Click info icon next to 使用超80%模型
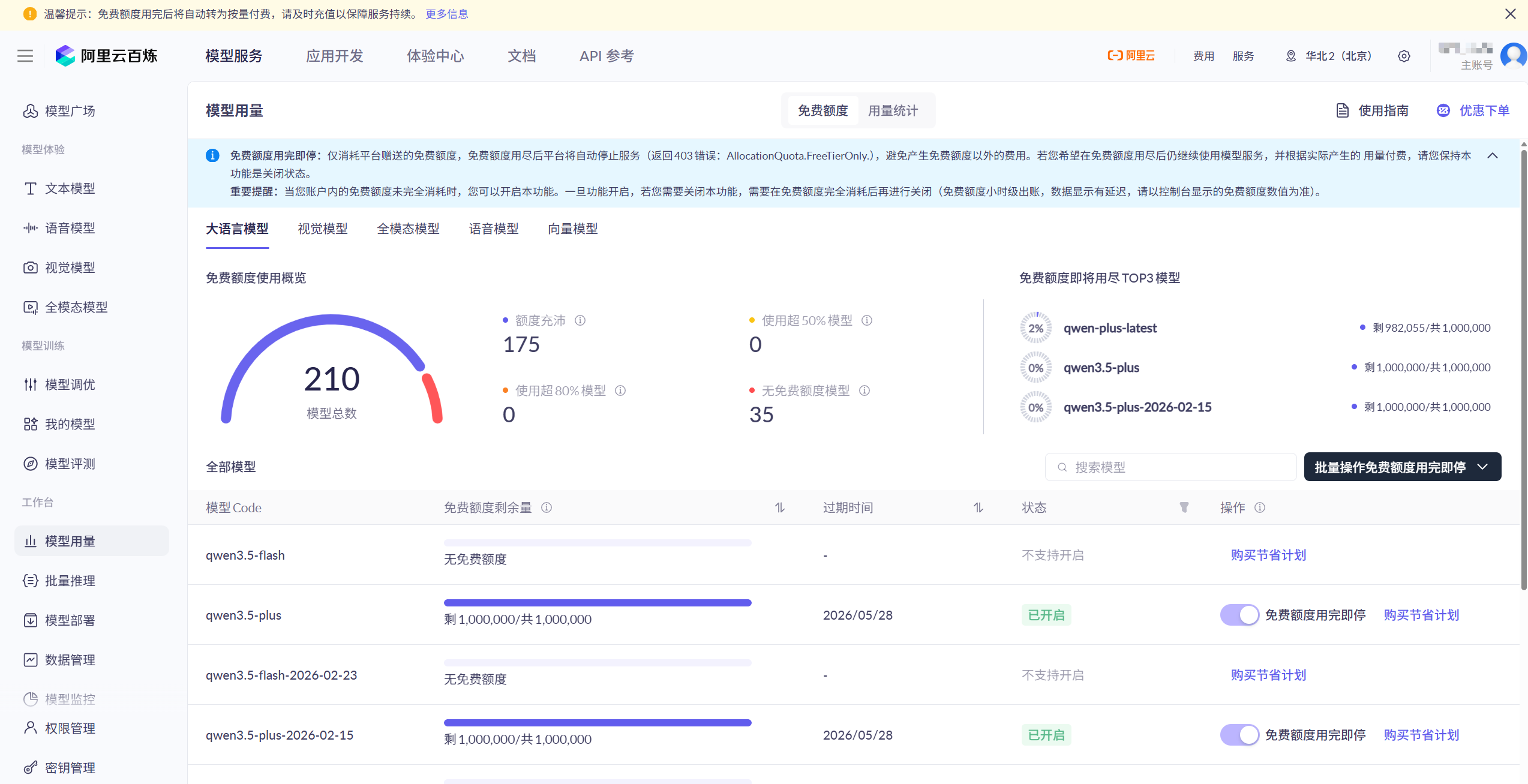The image size is (1528, 784). (x=620, y=391)
